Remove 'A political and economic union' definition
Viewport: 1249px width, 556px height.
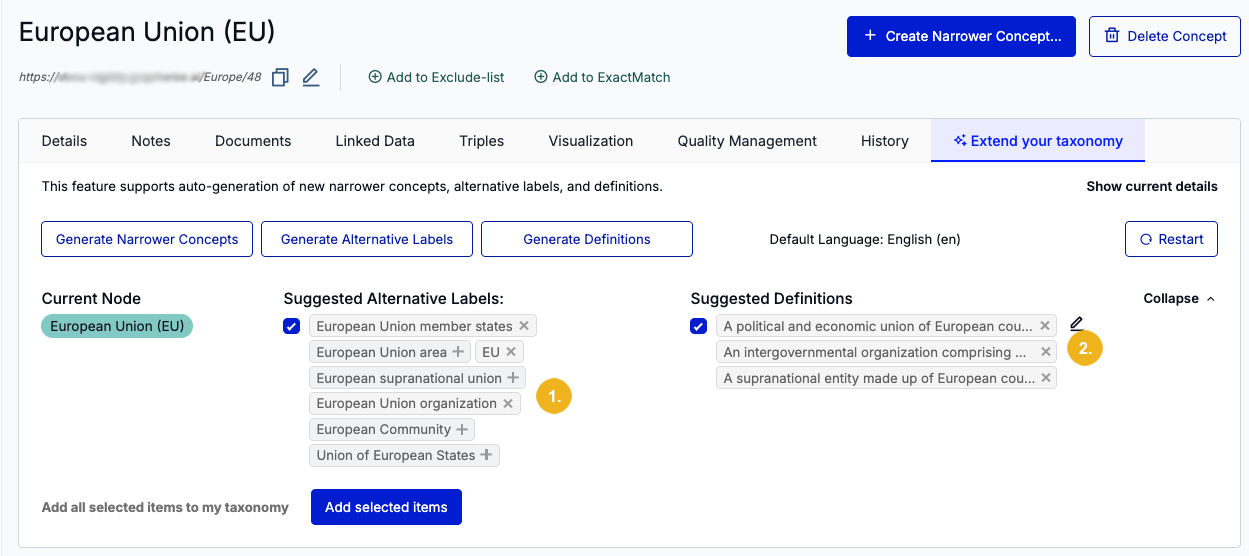1045,326
